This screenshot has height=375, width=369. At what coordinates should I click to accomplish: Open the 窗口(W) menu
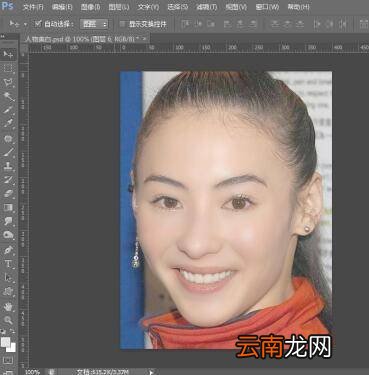pyautogui.click(x=267, y=7)
